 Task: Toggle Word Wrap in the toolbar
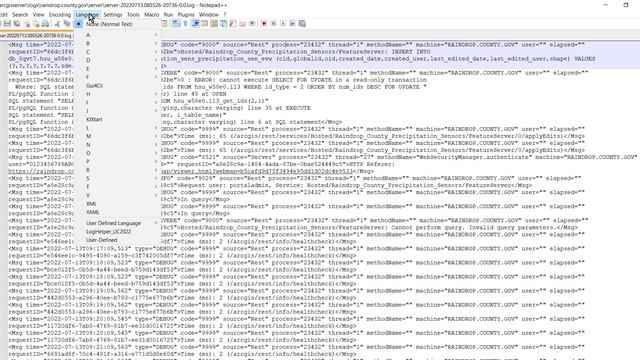176,24
